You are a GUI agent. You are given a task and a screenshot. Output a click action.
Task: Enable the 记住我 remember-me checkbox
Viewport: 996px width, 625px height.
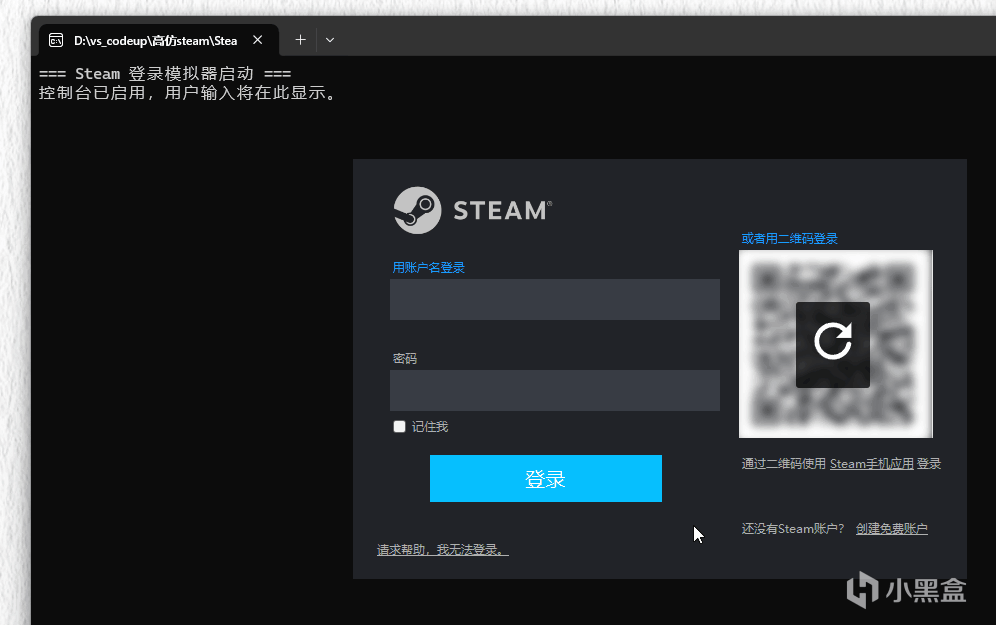pyautogui.click(x=399, y=426)
